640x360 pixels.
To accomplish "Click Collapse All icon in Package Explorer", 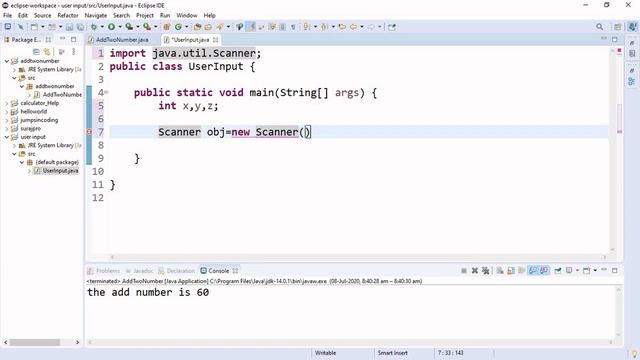I will pyautogui.click(x=36, y=52).
